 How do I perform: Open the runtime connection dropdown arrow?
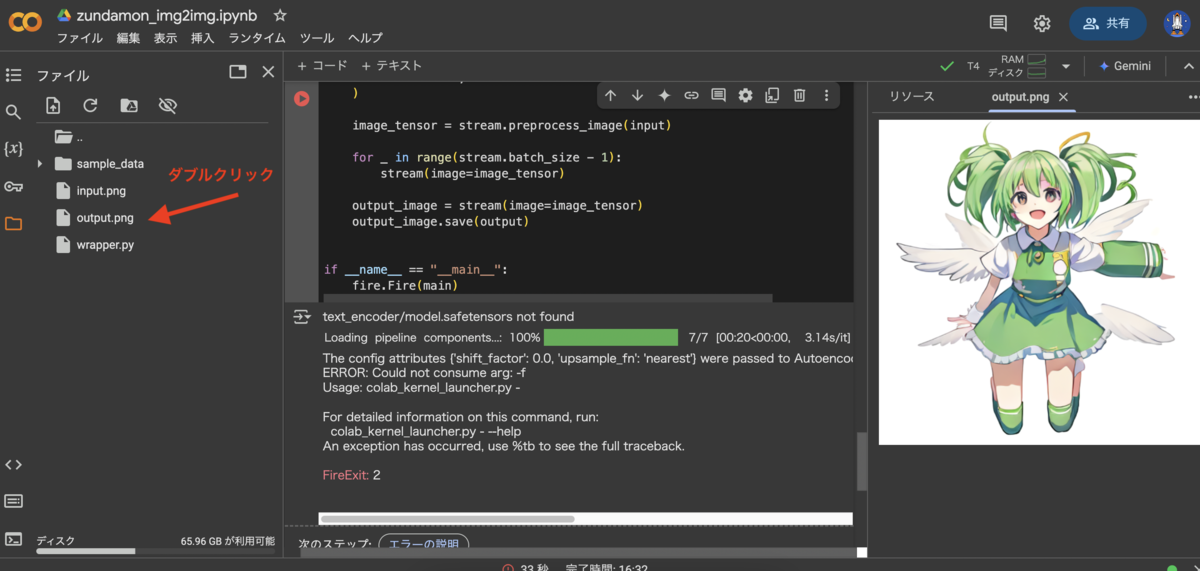point(1066,66)
